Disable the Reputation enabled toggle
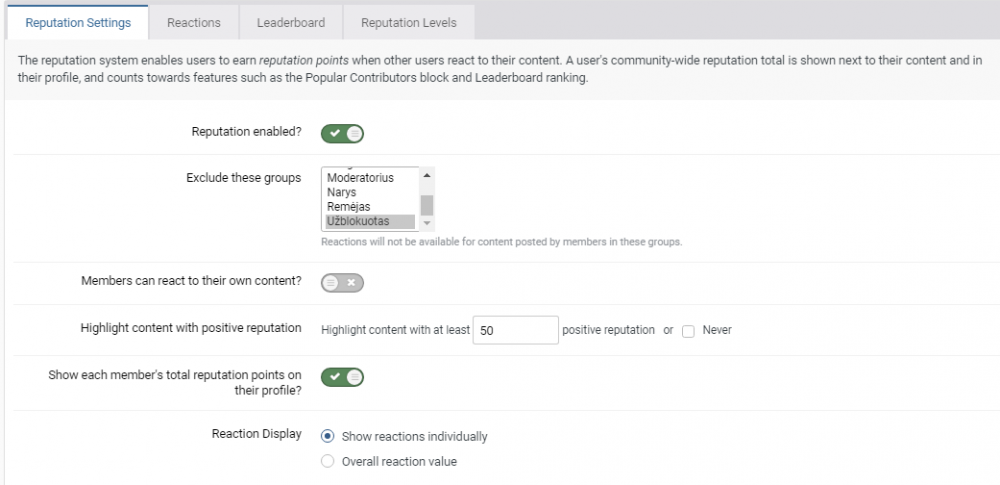1000x485 pixels. 342,133
